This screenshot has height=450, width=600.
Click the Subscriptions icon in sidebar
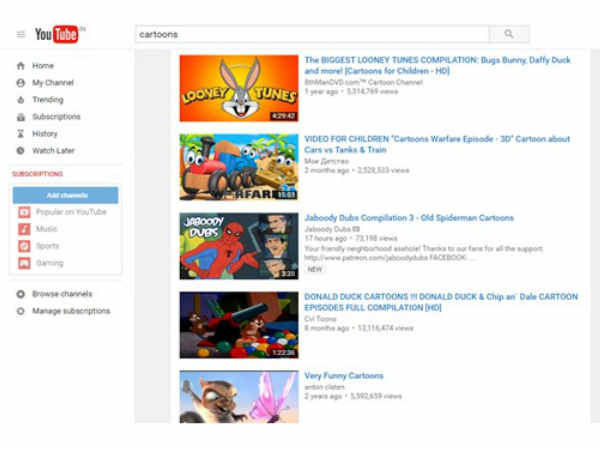point(21,117)
